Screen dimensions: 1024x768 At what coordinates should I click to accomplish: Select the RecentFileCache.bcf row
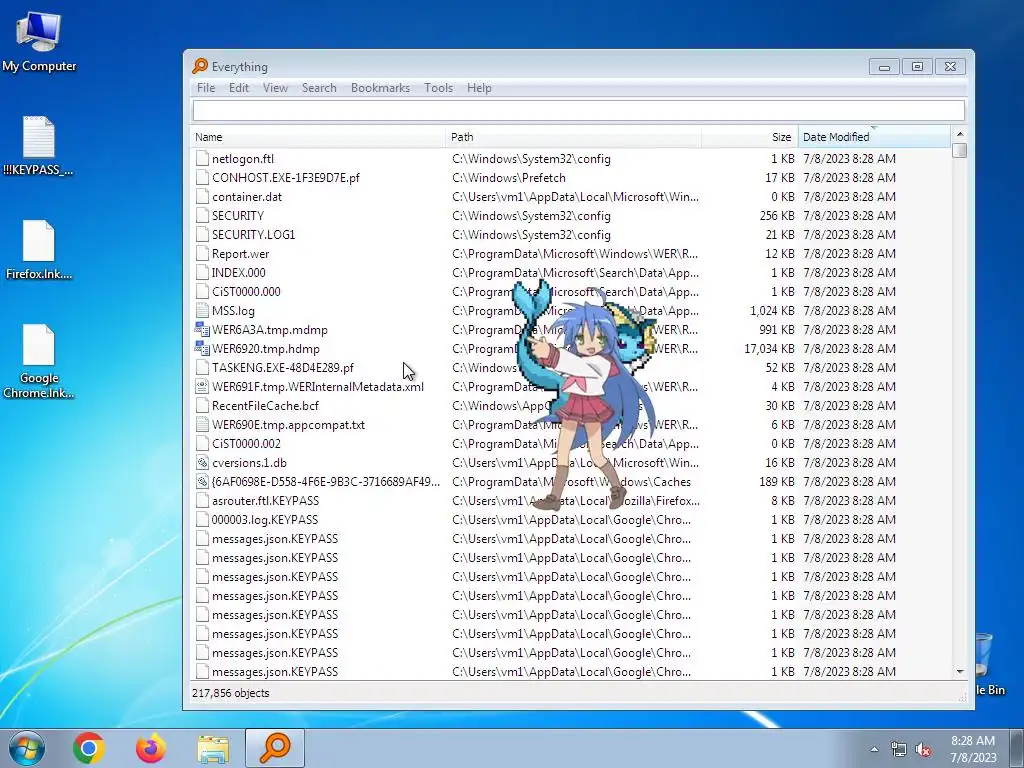[571, 406]
